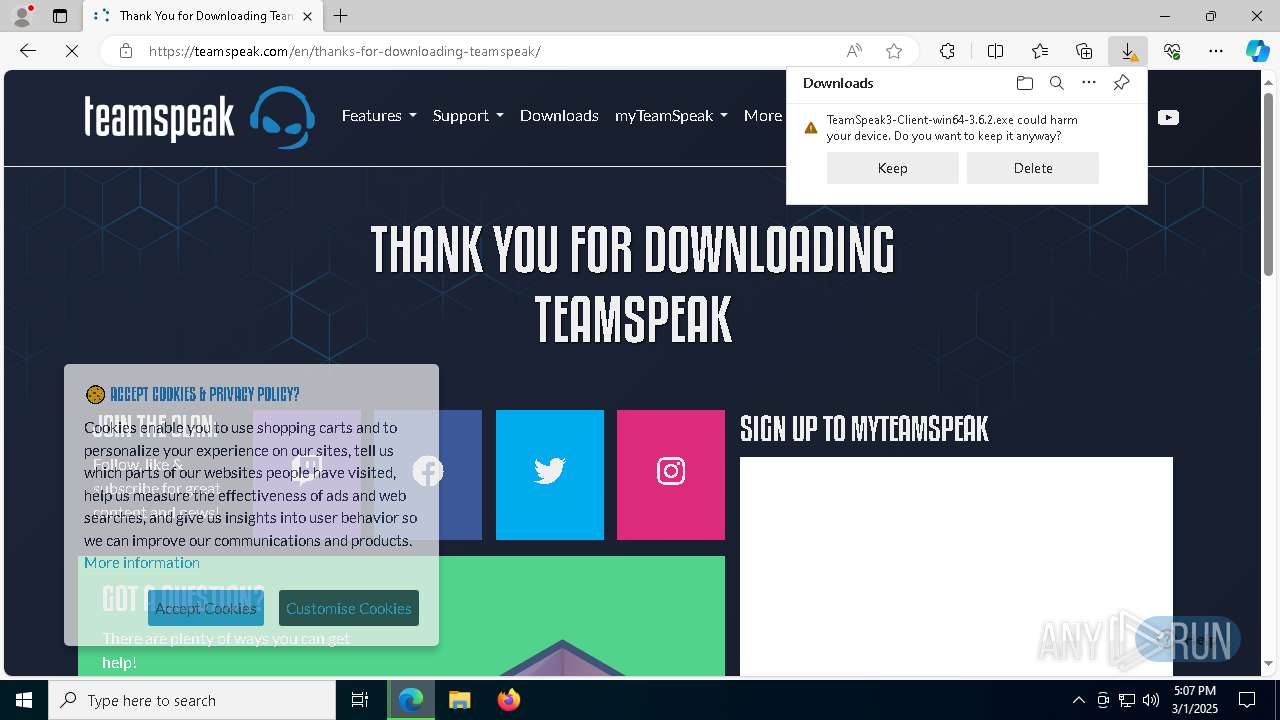Click the Edge profile avatar icon

coord(21,16)
